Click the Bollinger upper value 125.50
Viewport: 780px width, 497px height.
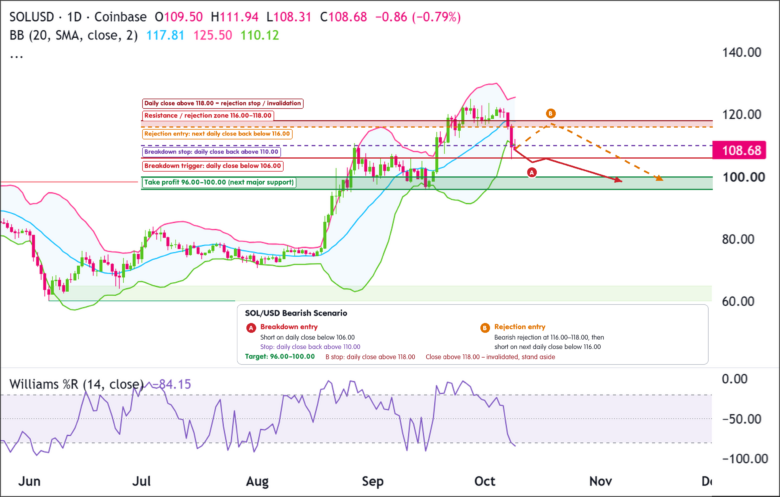212,35
